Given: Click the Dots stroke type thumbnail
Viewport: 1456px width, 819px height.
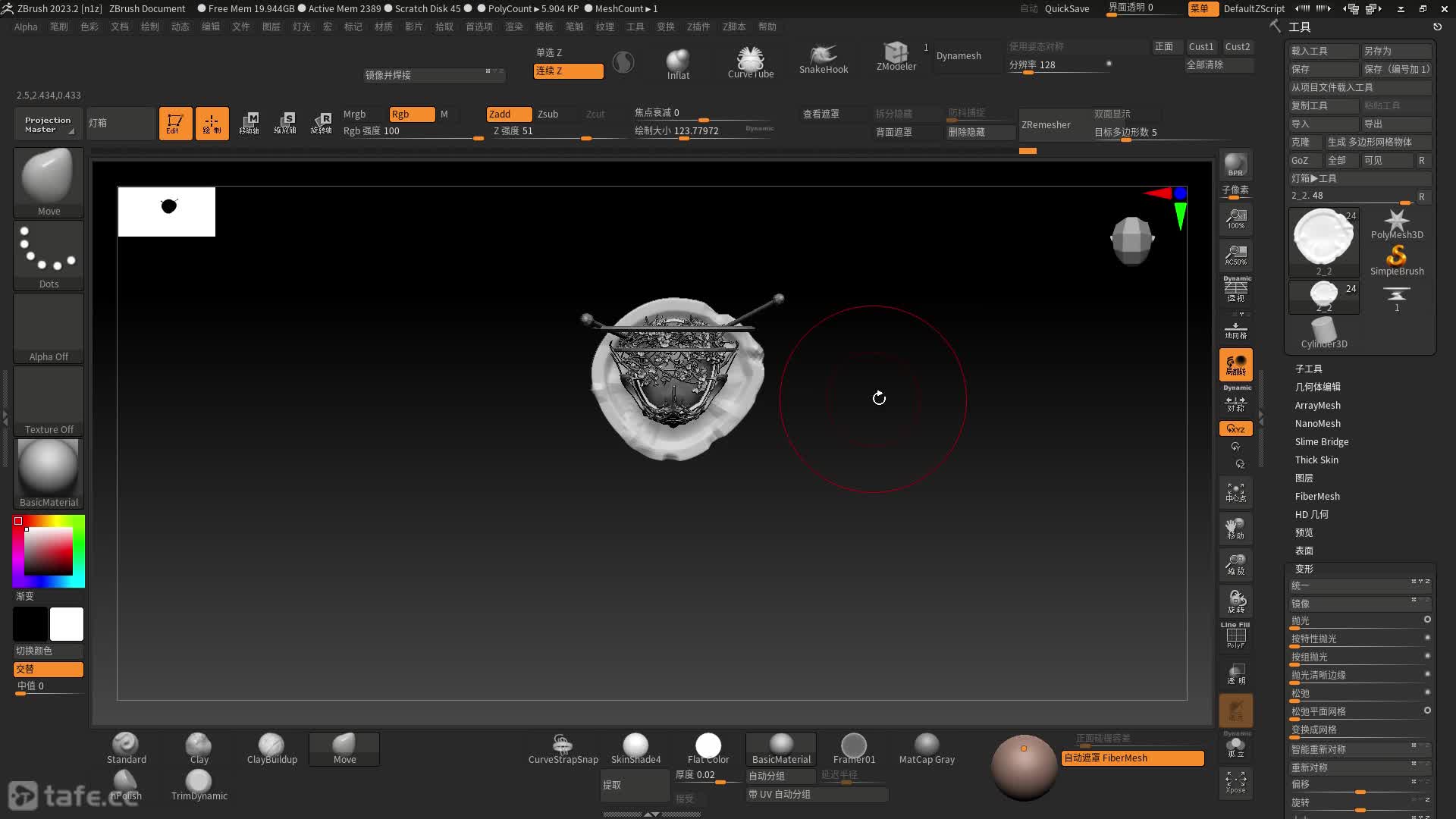Looking at the screenshot, I should tap(49, 256).
